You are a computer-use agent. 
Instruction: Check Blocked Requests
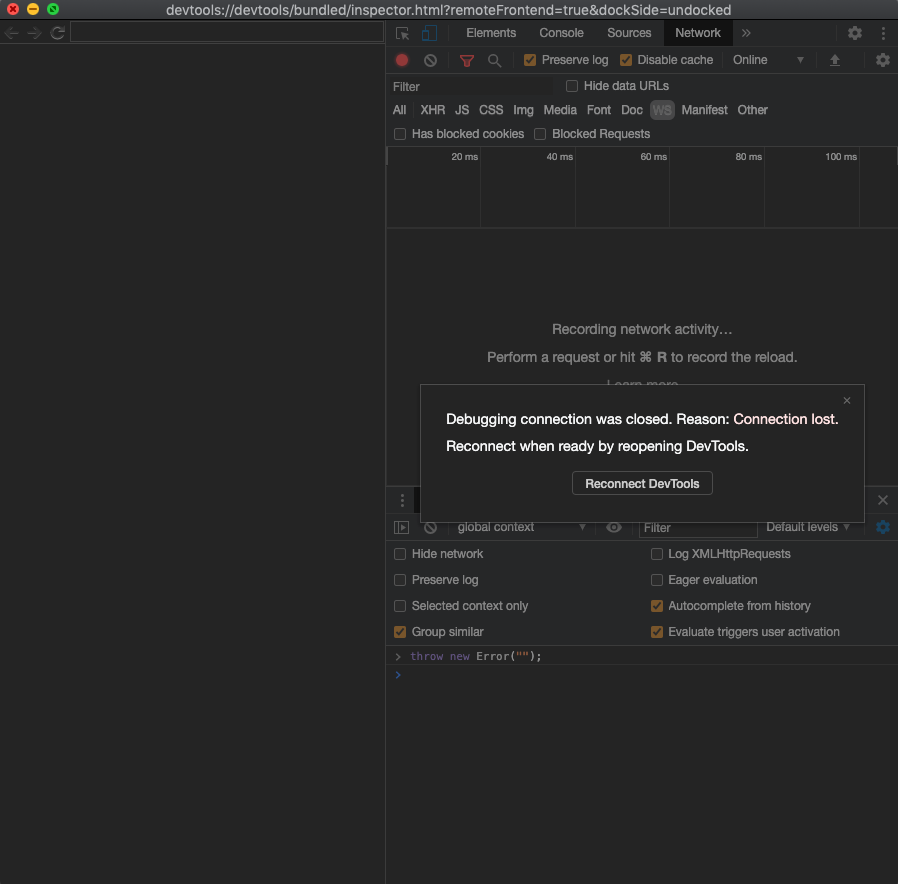[x=539, y=134]
